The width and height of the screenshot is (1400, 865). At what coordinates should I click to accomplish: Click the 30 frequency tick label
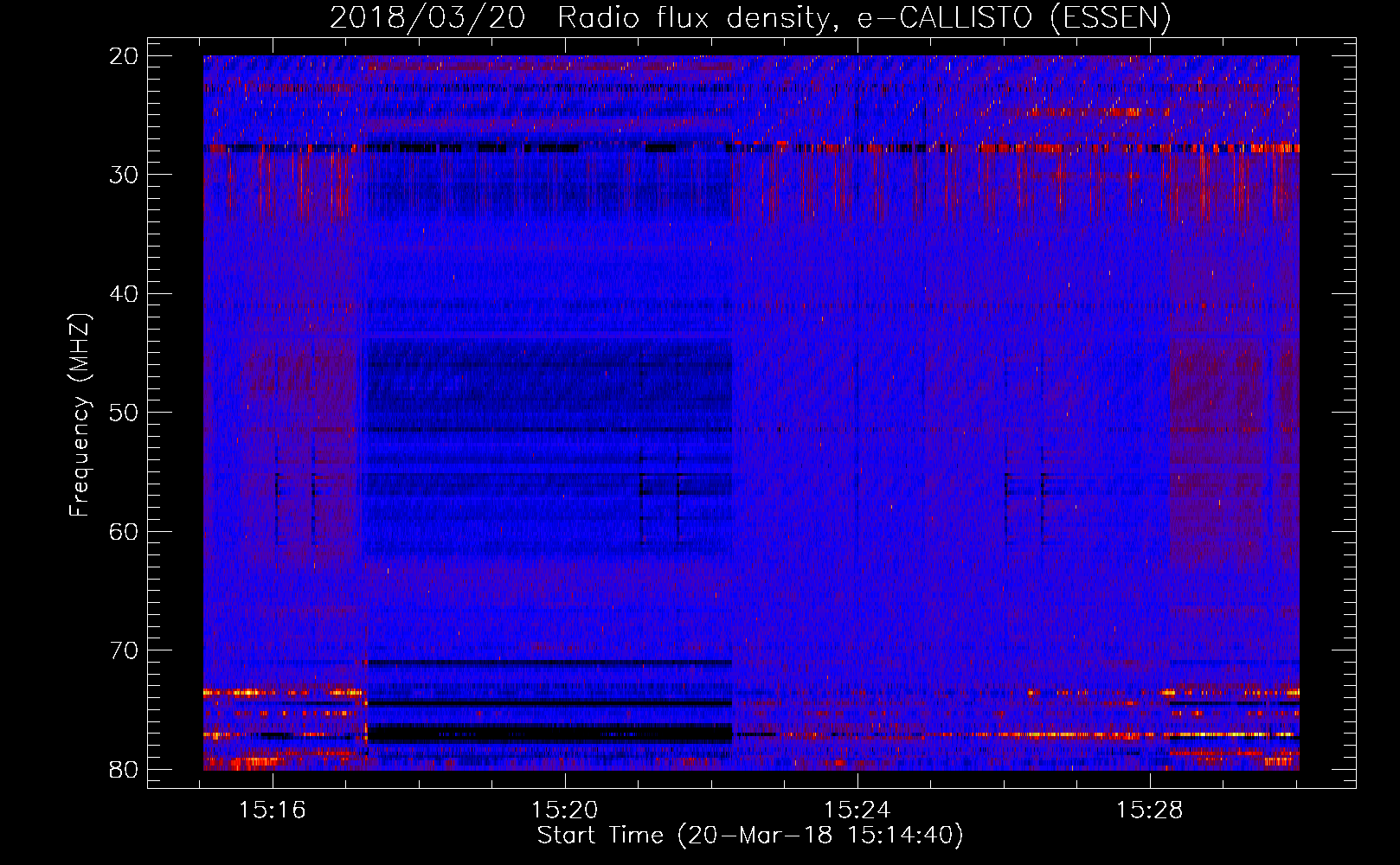(124, 175)
